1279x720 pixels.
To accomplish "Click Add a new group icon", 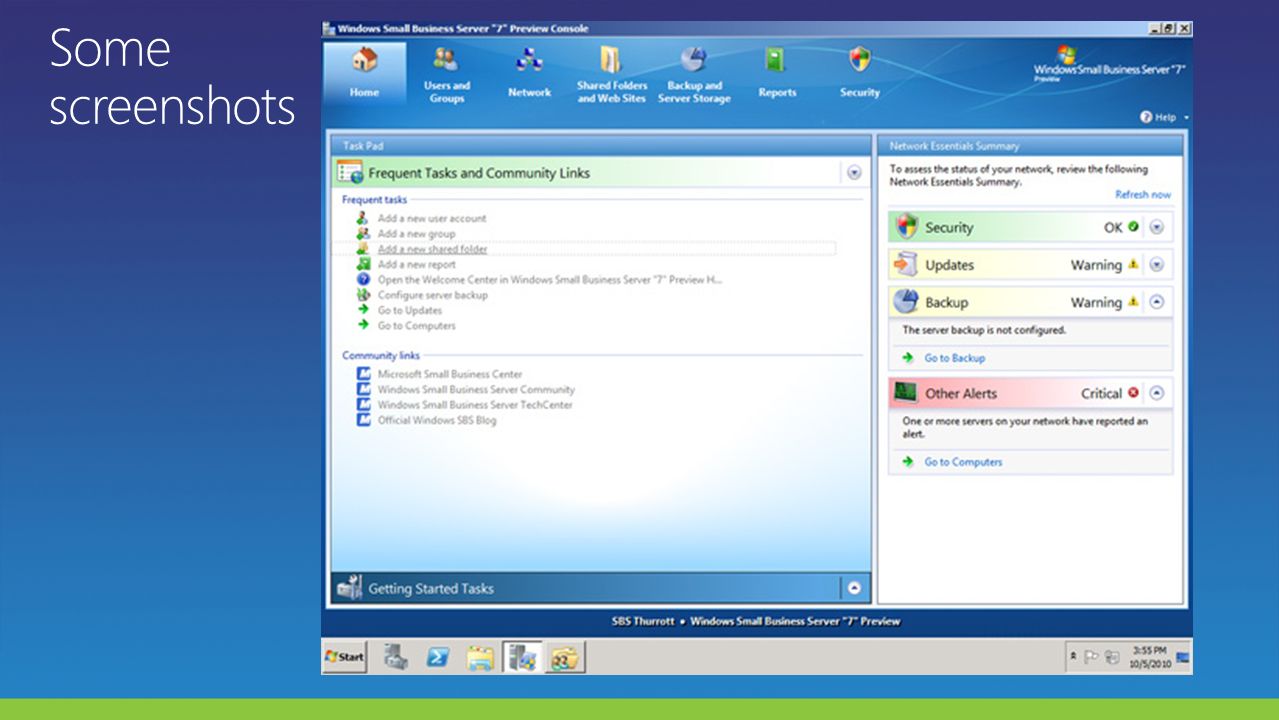I will coord(363,233).
